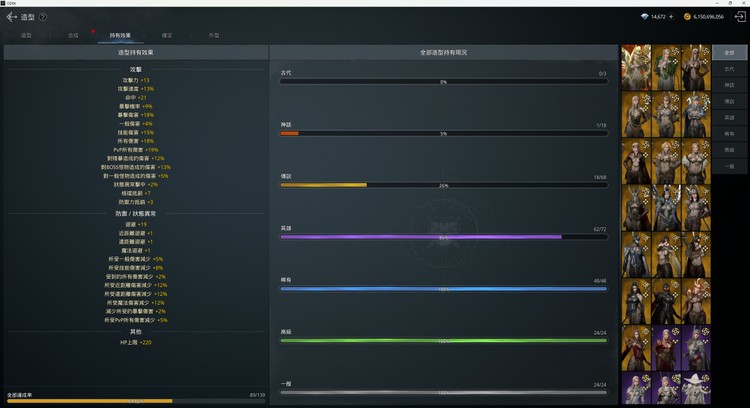Click the exit door icon
This screenshot has width=750, height=408.
(x=739, y=17)
